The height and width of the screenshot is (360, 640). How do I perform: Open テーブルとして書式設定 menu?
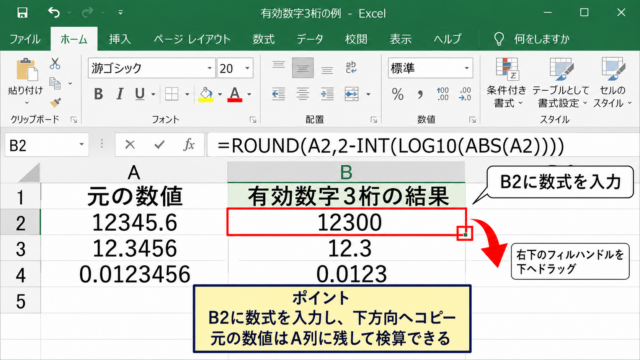[561, 83]
